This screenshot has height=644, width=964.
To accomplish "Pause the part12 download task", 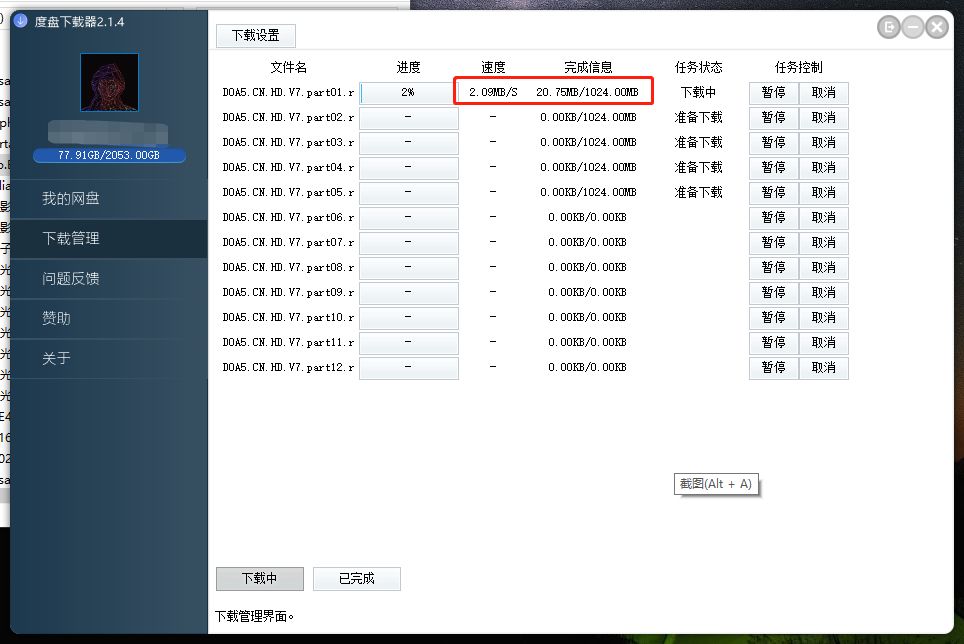I will pyautogui.click(x=773, y=367).
